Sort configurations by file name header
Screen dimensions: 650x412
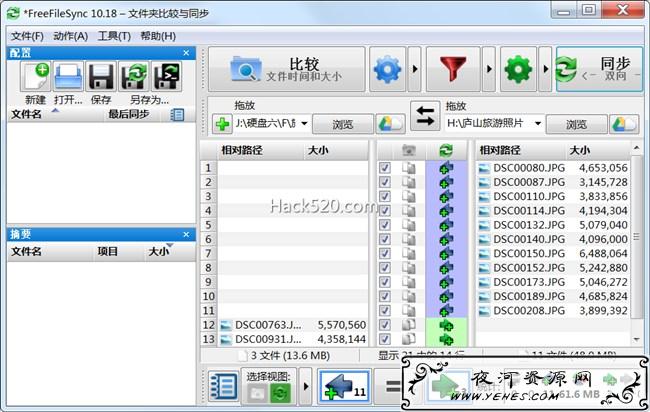click(26, 114)
